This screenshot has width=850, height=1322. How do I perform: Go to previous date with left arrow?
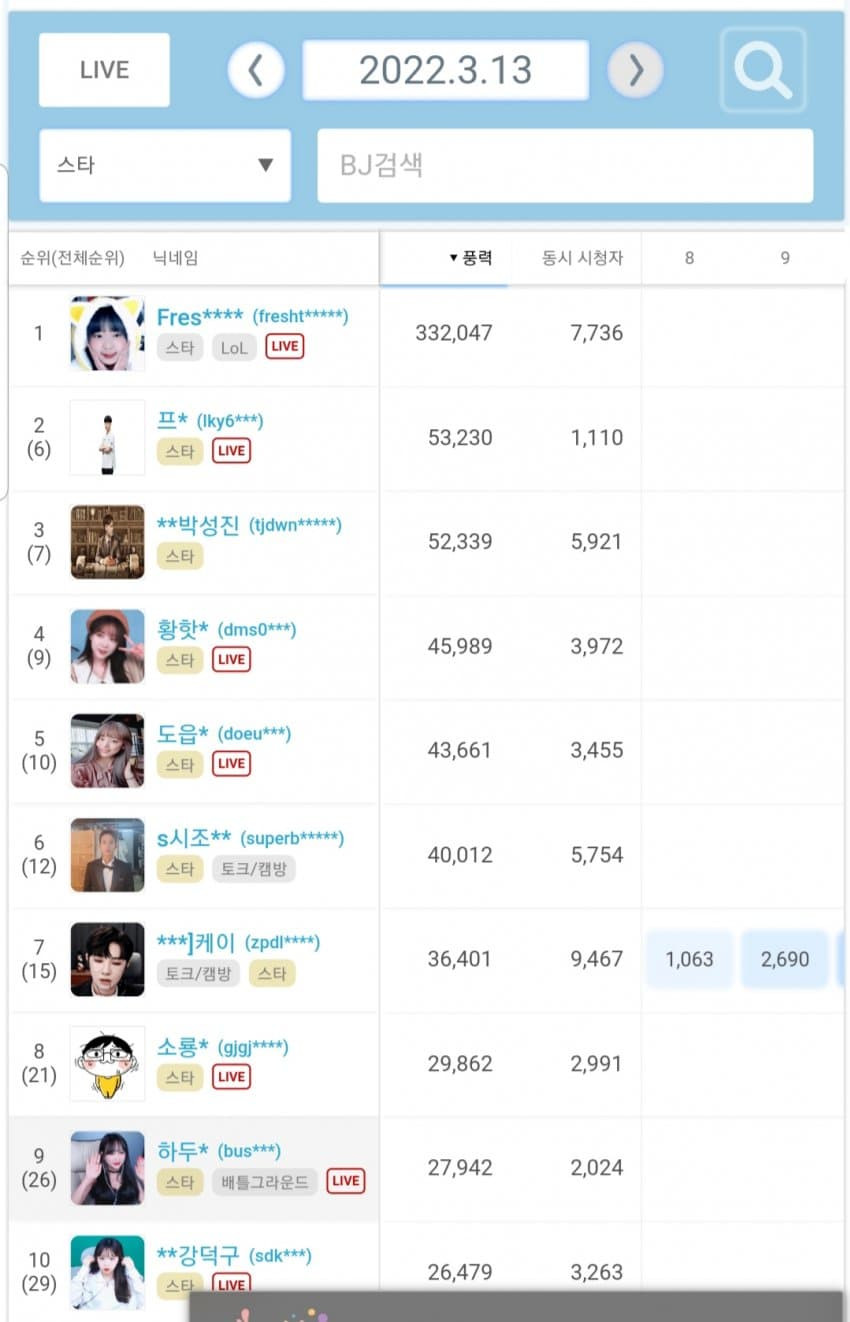click(x=256, y=70)
